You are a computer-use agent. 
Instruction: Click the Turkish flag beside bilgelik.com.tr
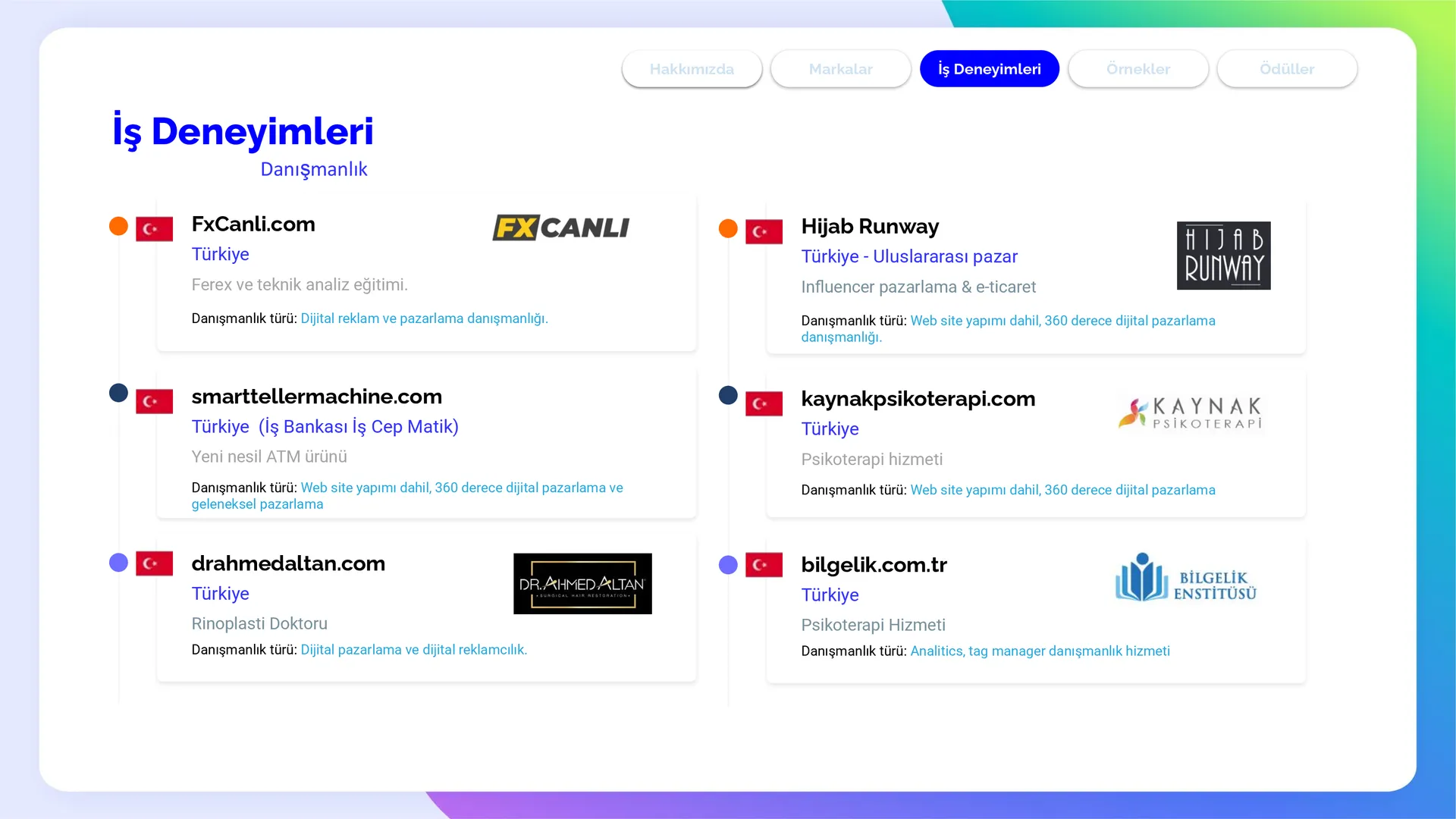coord(764,565)
